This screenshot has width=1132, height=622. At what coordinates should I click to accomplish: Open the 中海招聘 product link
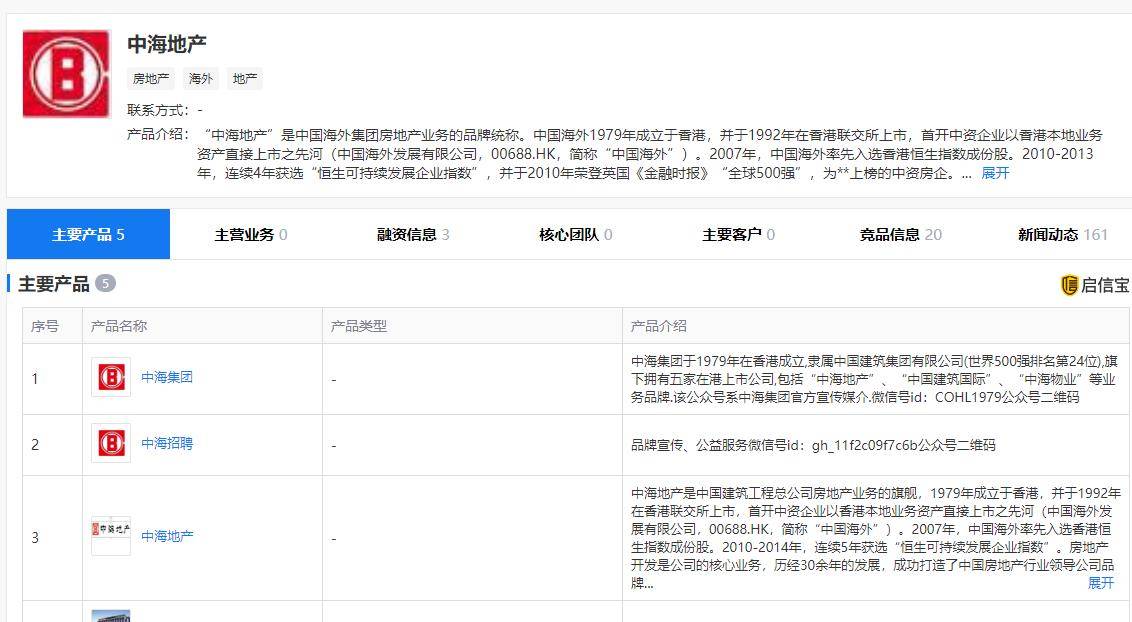(x=168, y=444)
